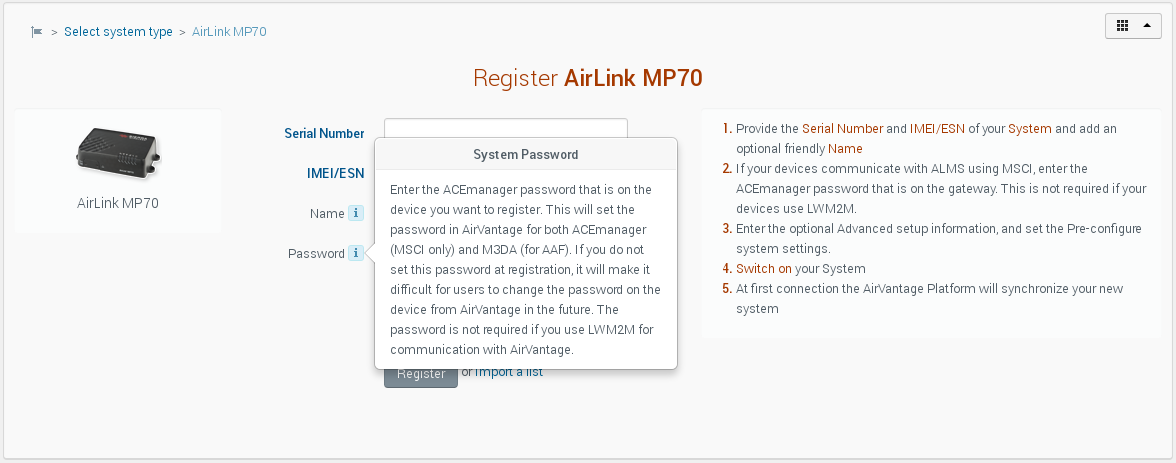Click the Serial Number form label
Viewport: 1176px width, 463px height.
coord(324,133)
